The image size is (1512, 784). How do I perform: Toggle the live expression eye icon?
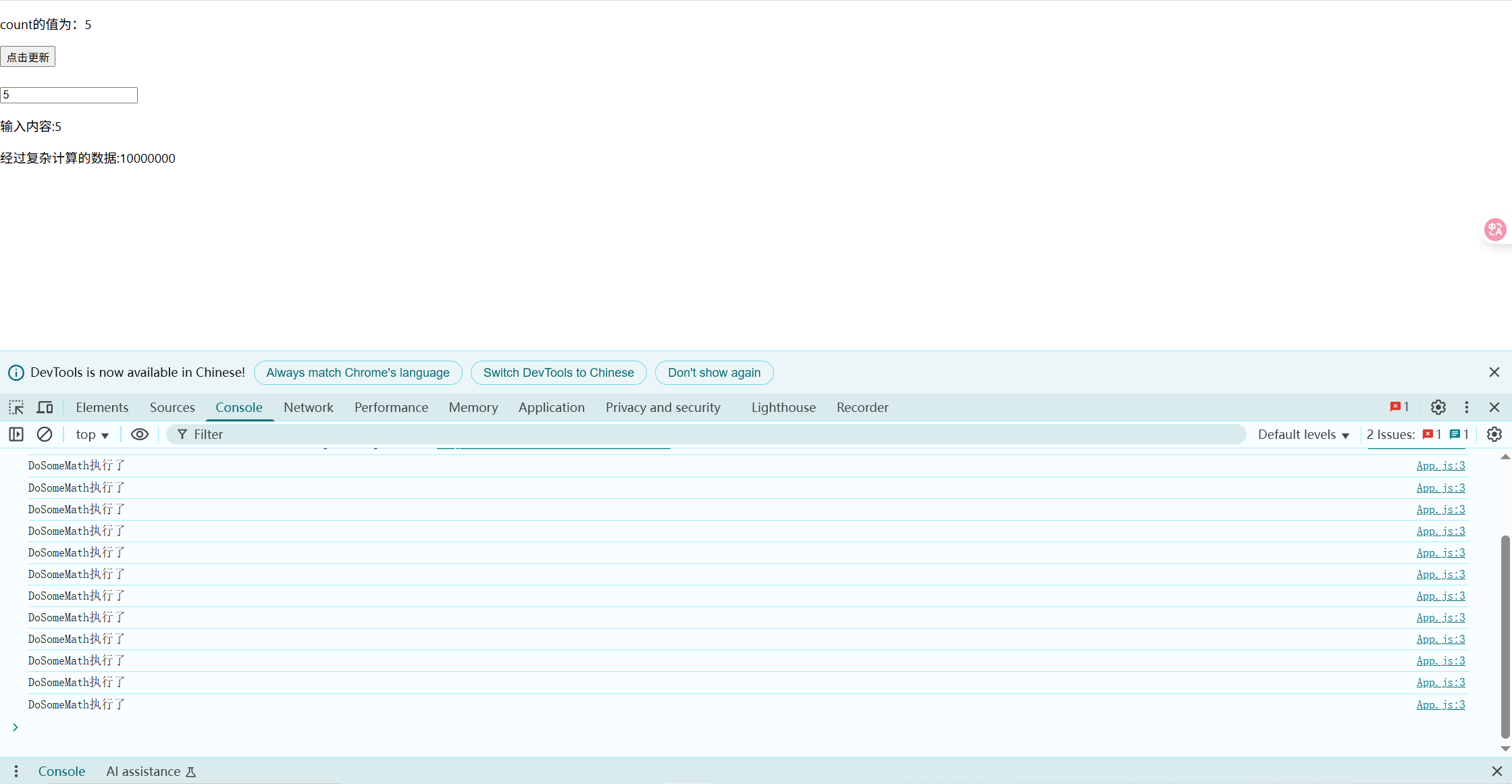coord(139,434)
